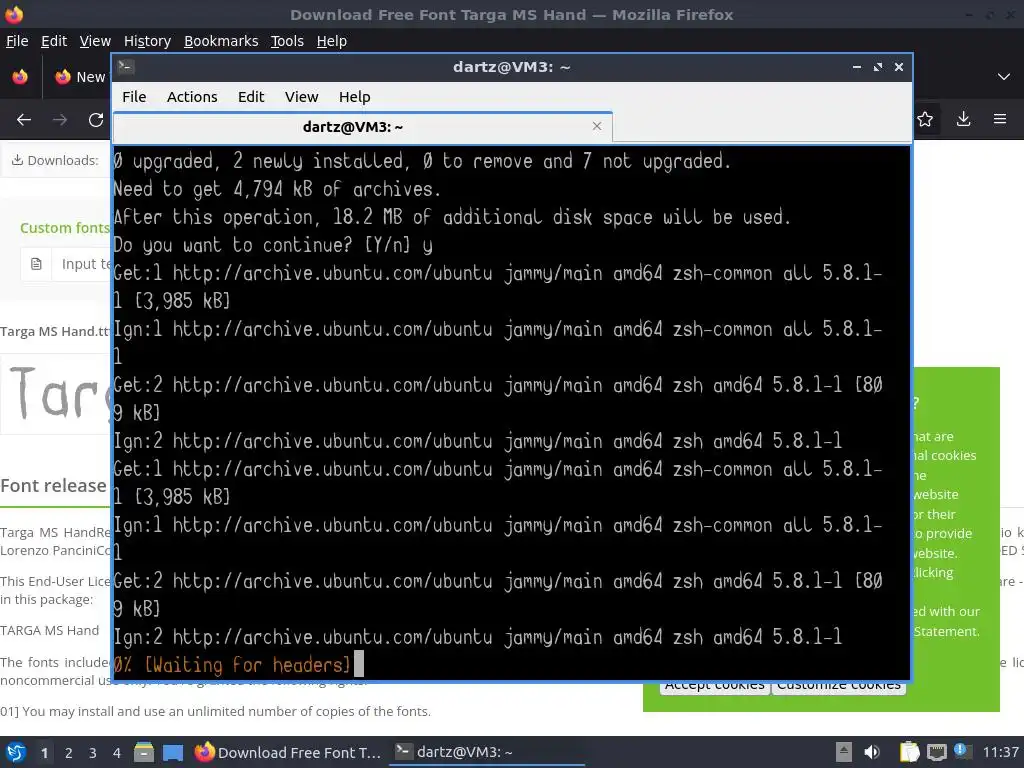Click the show desktop icon in taskbar

(x=173, y=753)
